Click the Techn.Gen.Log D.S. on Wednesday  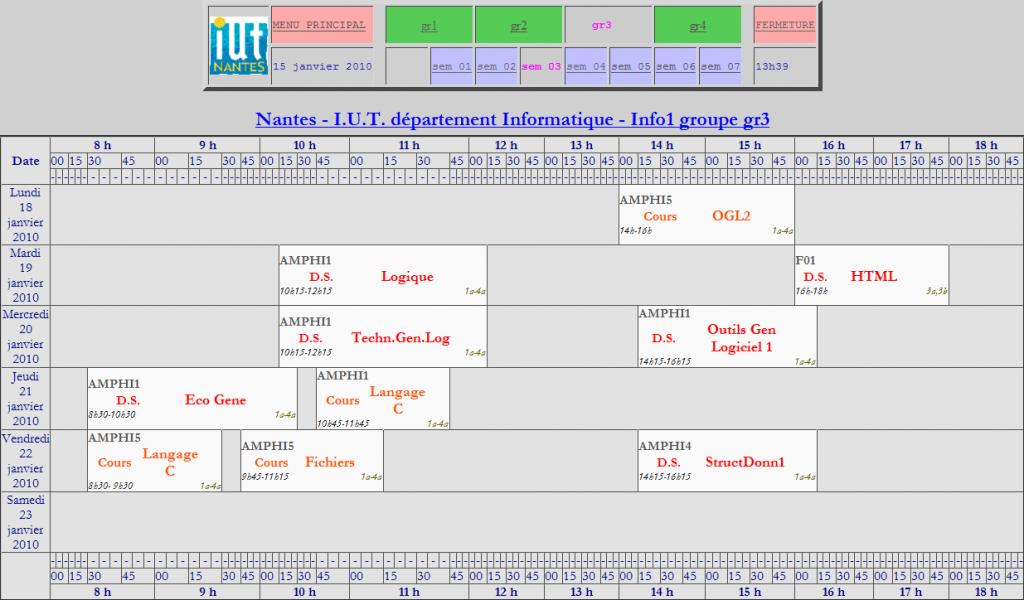pos(383,336)
